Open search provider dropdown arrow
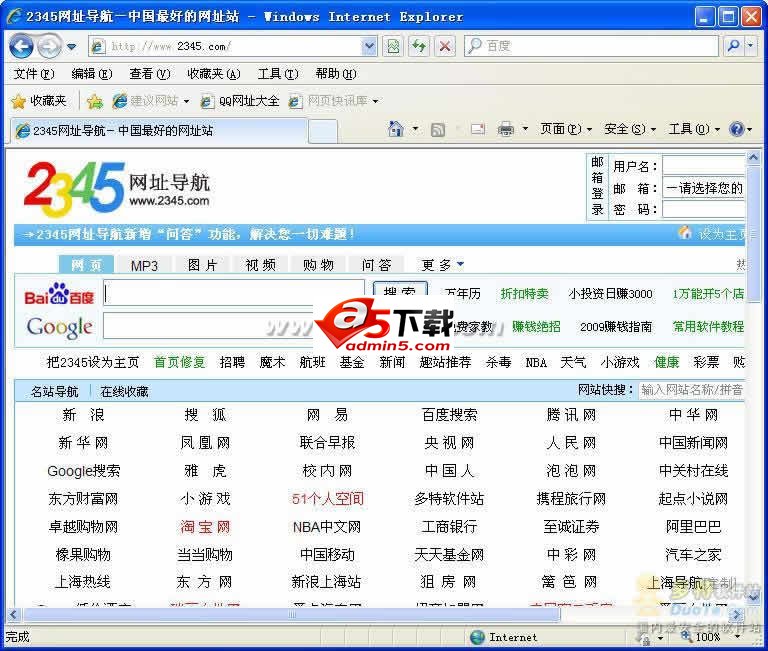The image size is (768, 651). [x=751, y=47]
